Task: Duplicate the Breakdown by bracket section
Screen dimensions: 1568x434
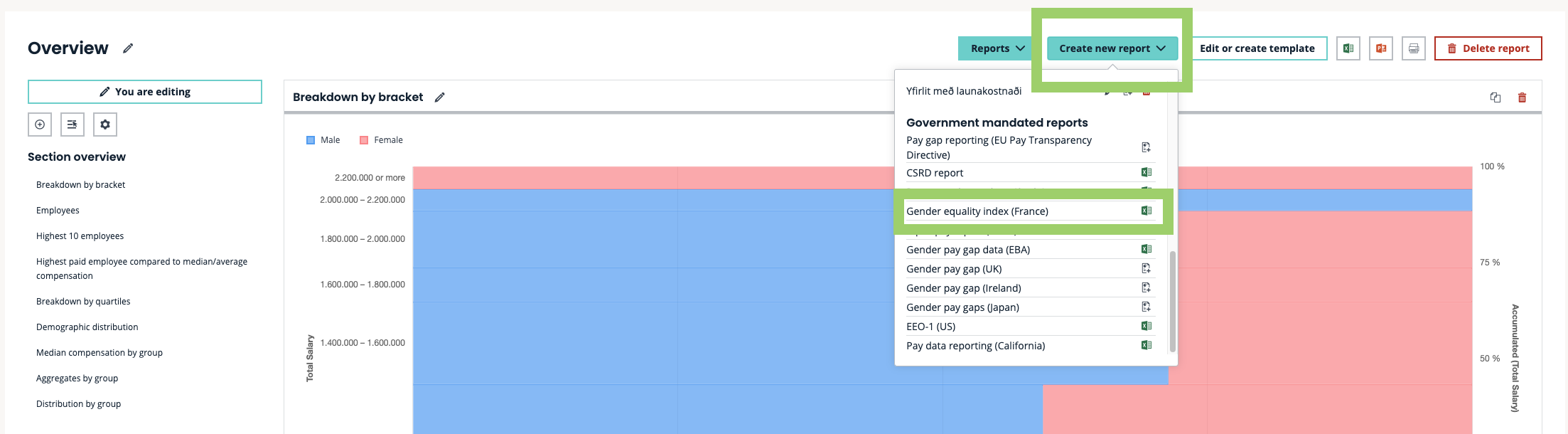Action: click(x=1495, y=97)
